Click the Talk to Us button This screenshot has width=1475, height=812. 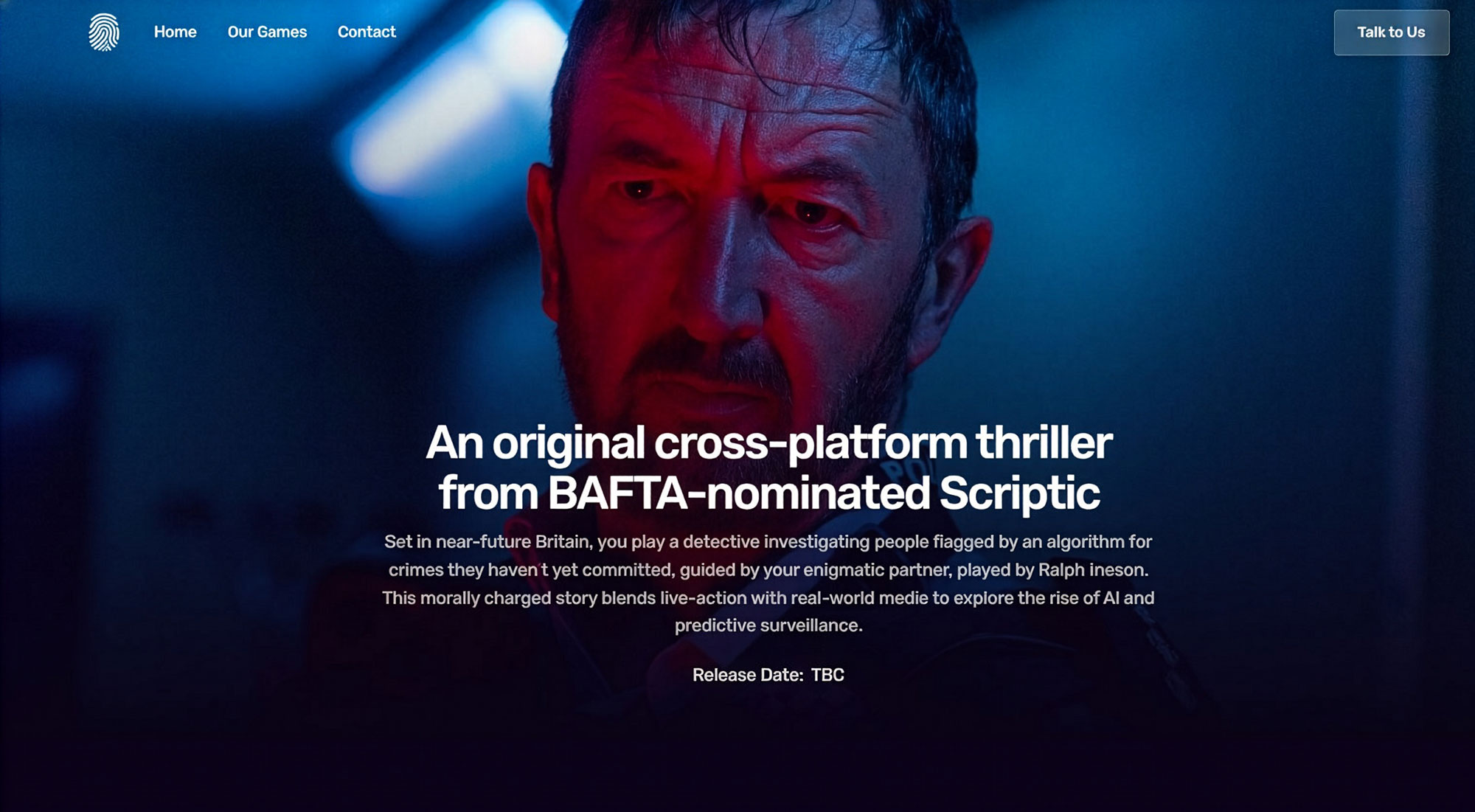pos(1391,32)
